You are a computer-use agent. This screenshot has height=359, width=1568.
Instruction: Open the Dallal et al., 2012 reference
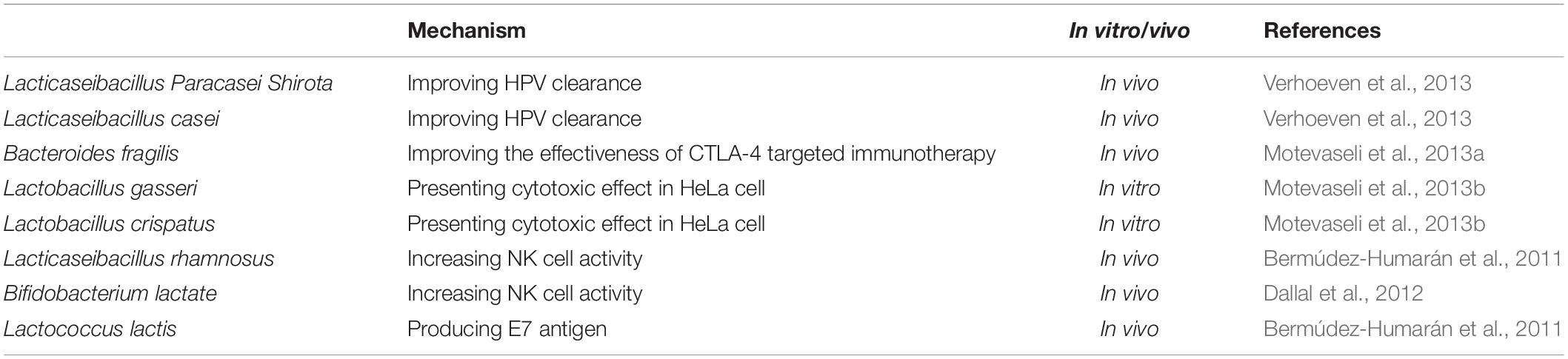[1343, 294]
